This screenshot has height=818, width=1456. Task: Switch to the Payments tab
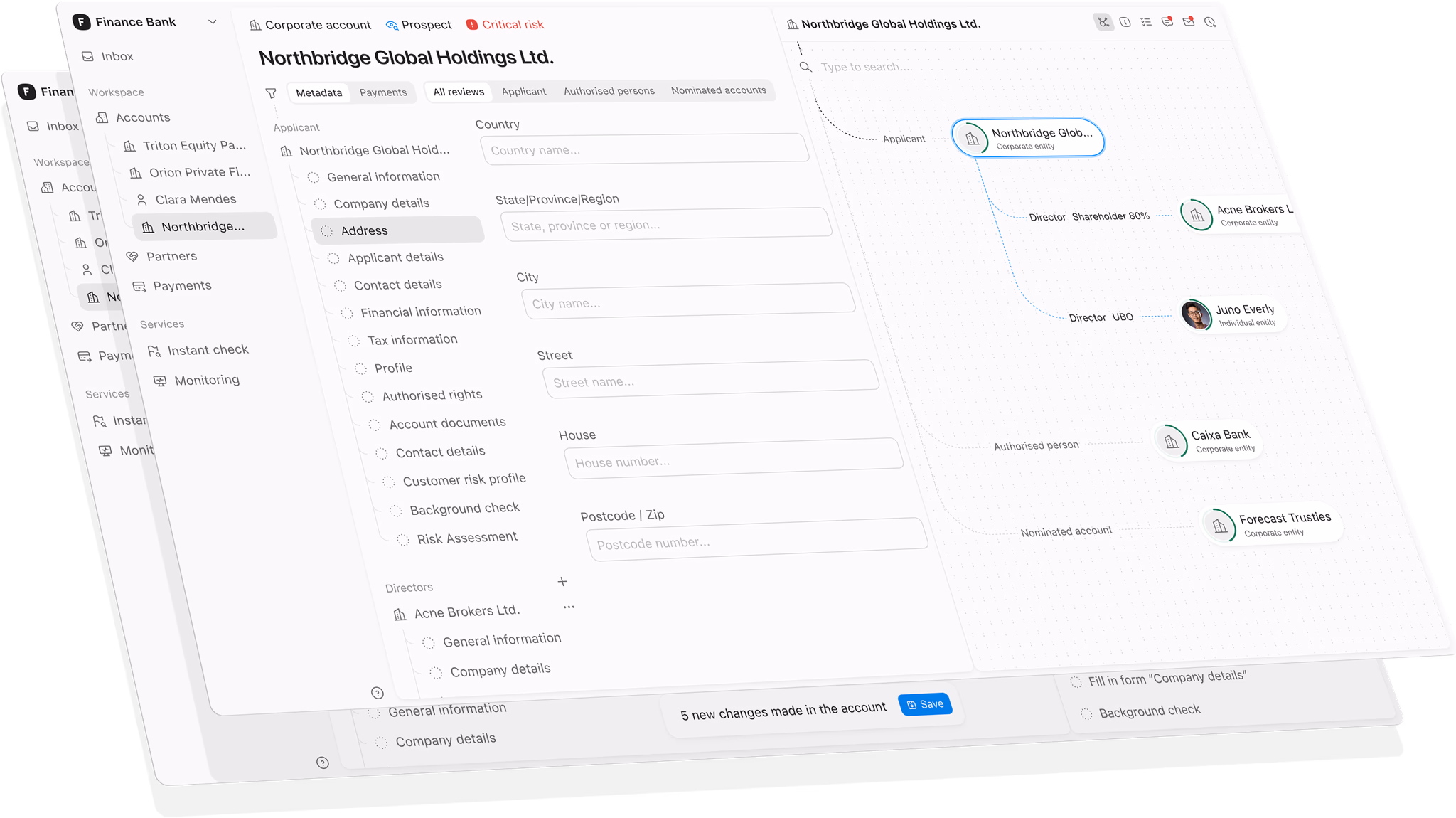(383, 92)
